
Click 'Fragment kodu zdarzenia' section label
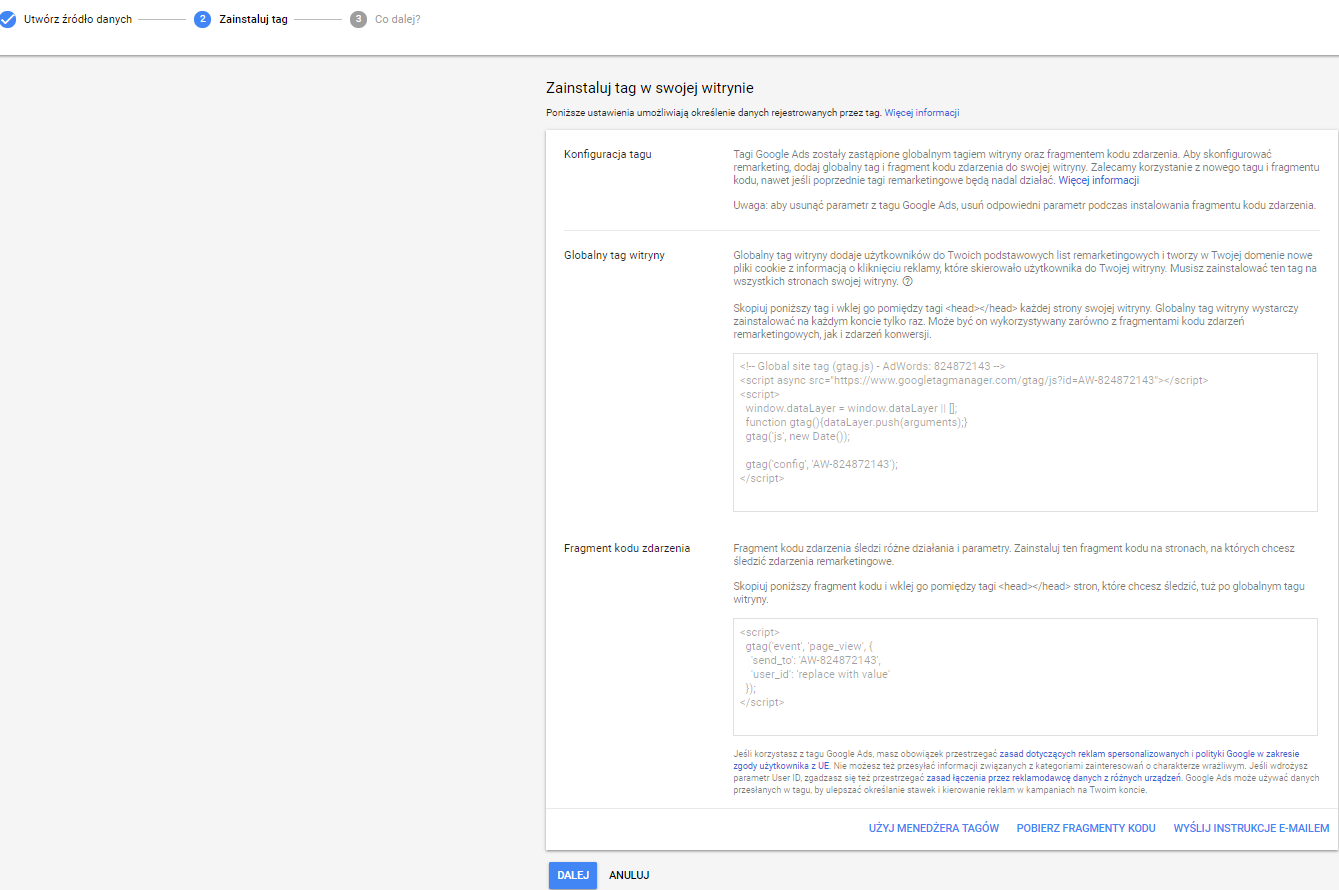pyautogui.click(x=627, y=549)
